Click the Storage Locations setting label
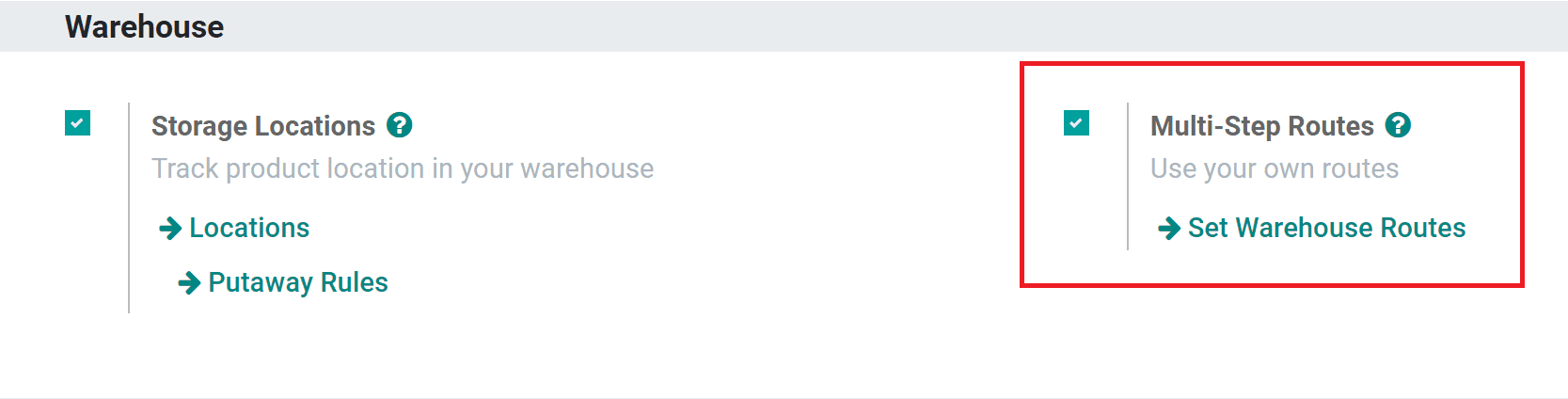Image resolution: width=1568 pixels, height=399 pixels. pos(263,126)
